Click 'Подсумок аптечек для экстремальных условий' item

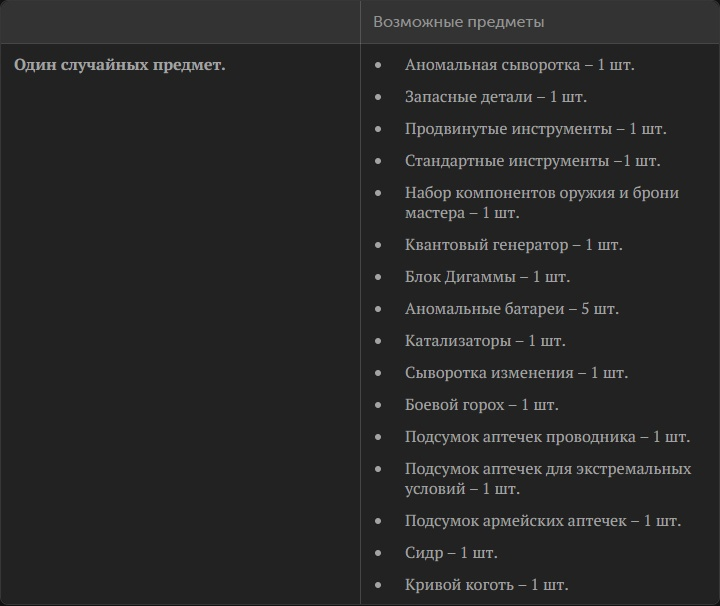[548, 479]
